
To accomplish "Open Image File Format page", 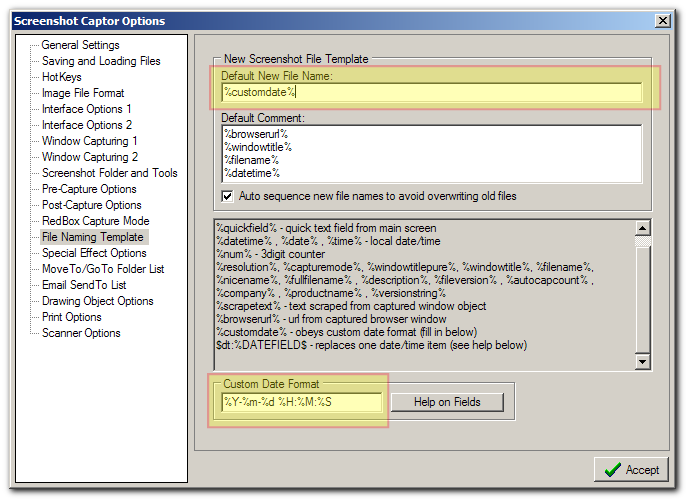I will click(x=83, y=93).
